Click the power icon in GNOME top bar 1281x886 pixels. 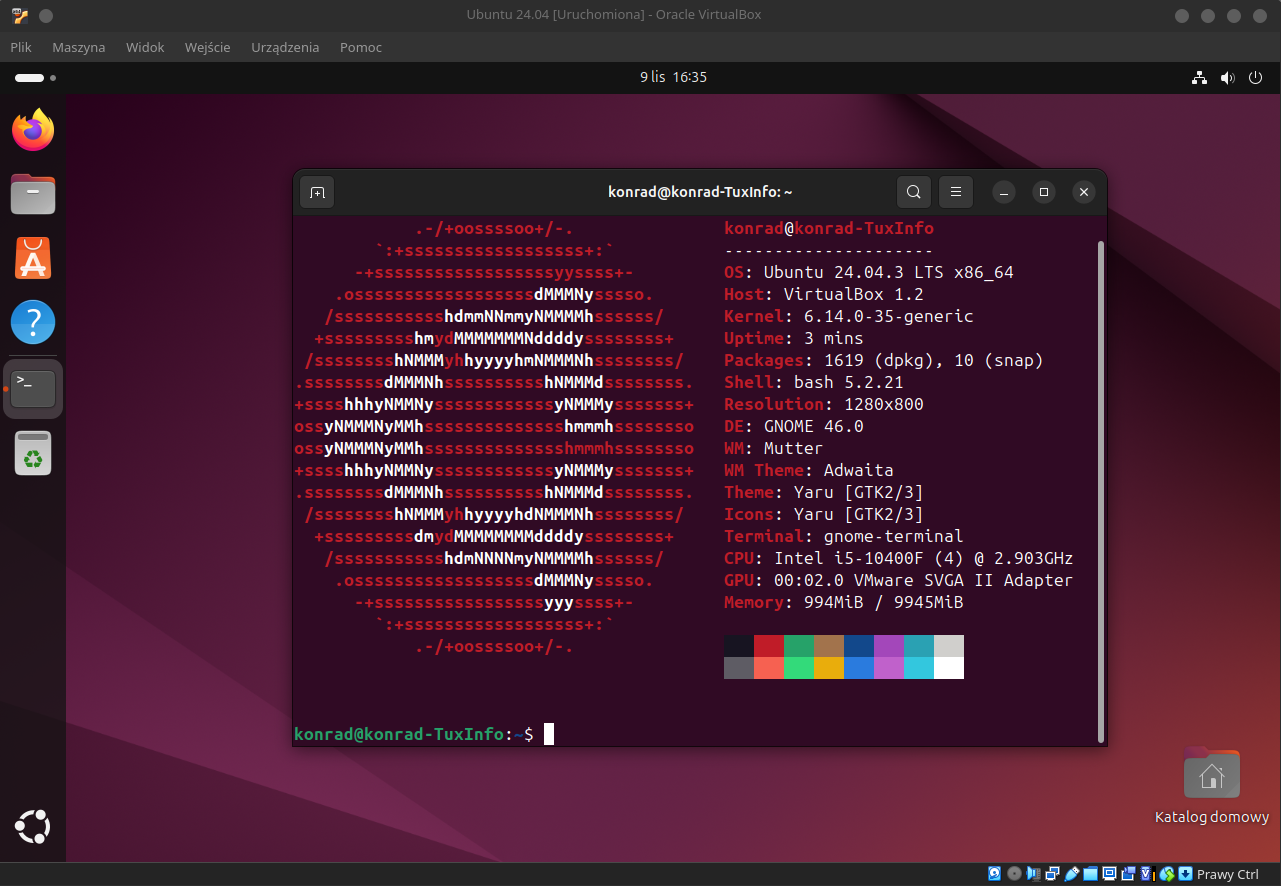pos(1256,77)
